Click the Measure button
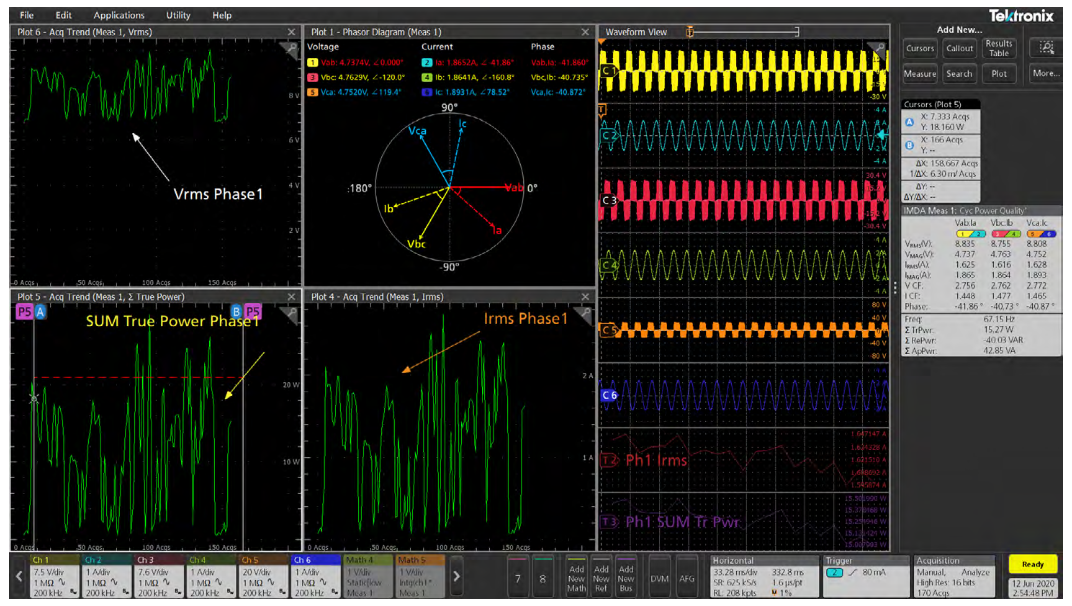The width and height of the screenshot is (1072, 606). [919, 73]
